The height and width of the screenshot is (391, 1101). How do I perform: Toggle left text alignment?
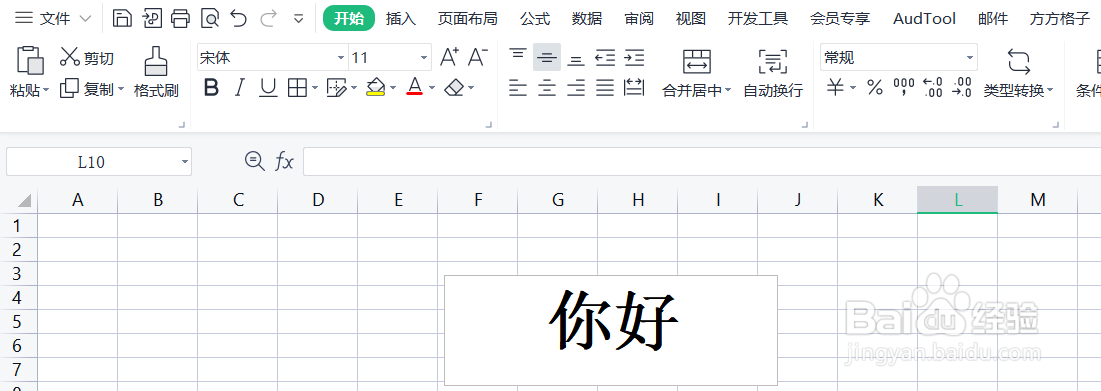(x=518, y=88)
